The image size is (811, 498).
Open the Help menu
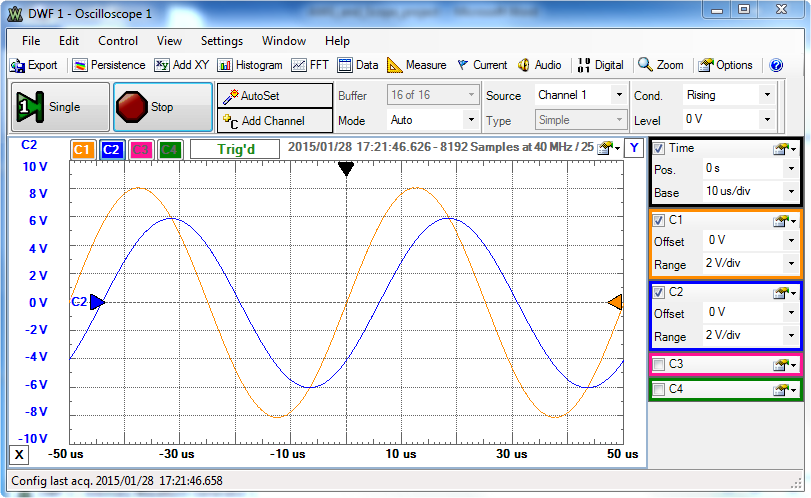[337, 41]
